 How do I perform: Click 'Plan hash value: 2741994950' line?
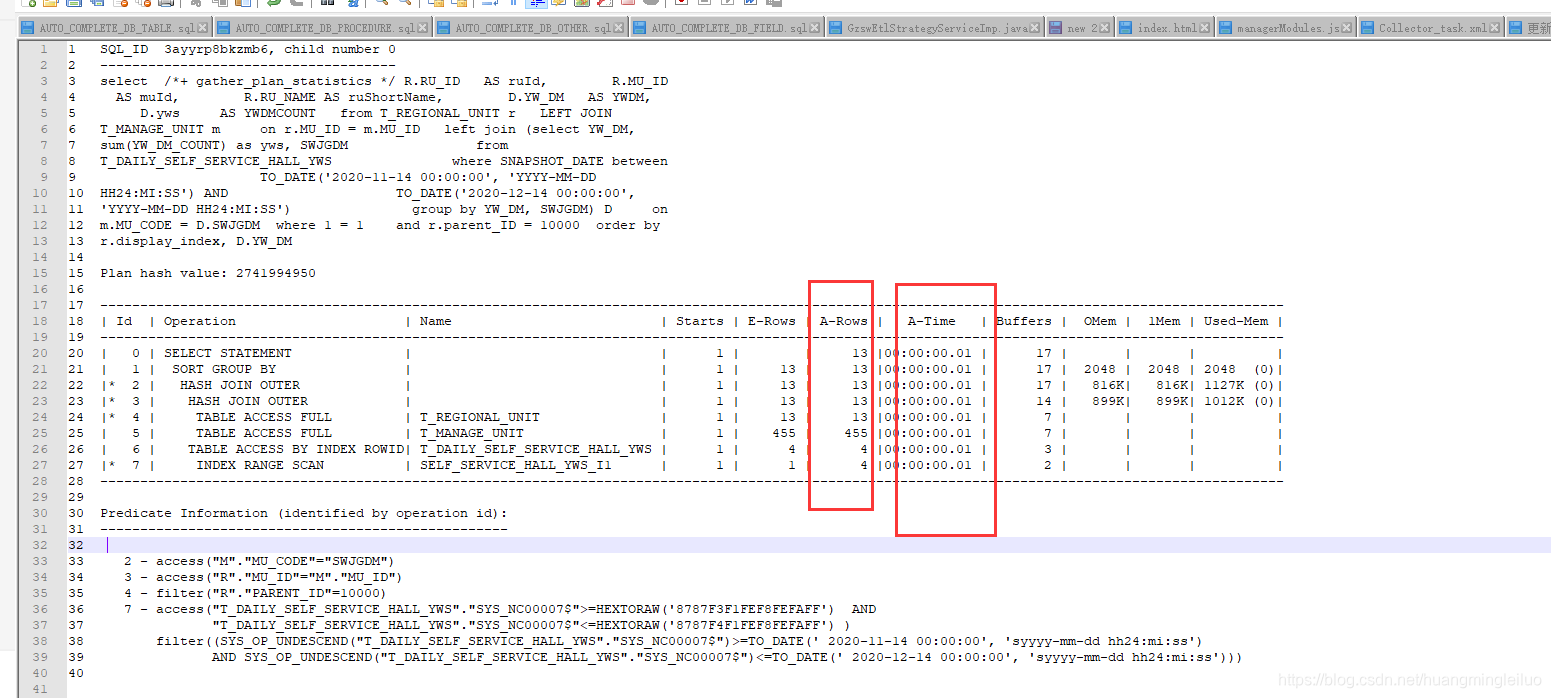coord(208,273)
